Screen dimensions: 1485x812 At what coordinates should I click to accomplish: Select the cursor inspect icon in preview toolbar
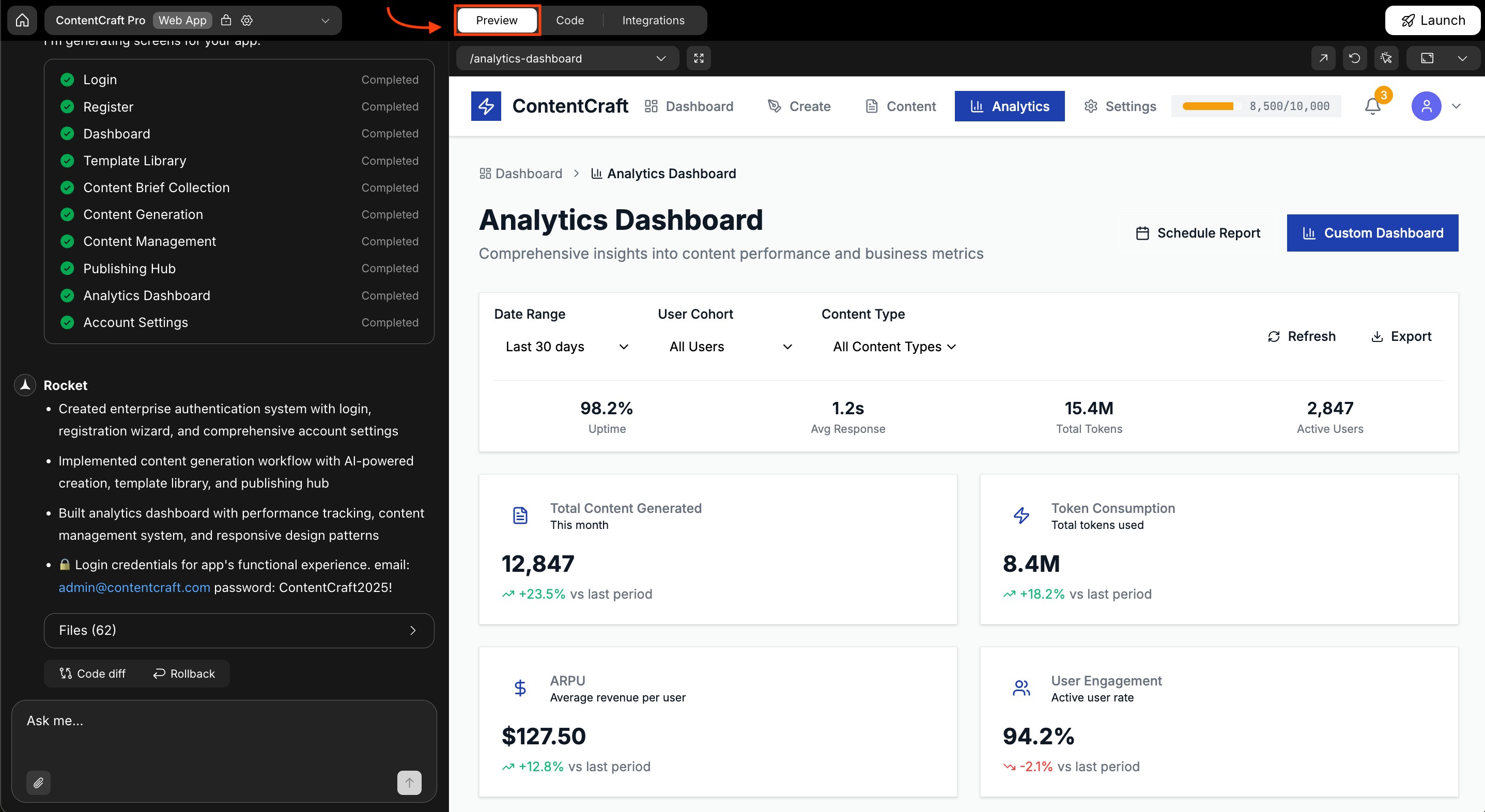point(1387,58)
